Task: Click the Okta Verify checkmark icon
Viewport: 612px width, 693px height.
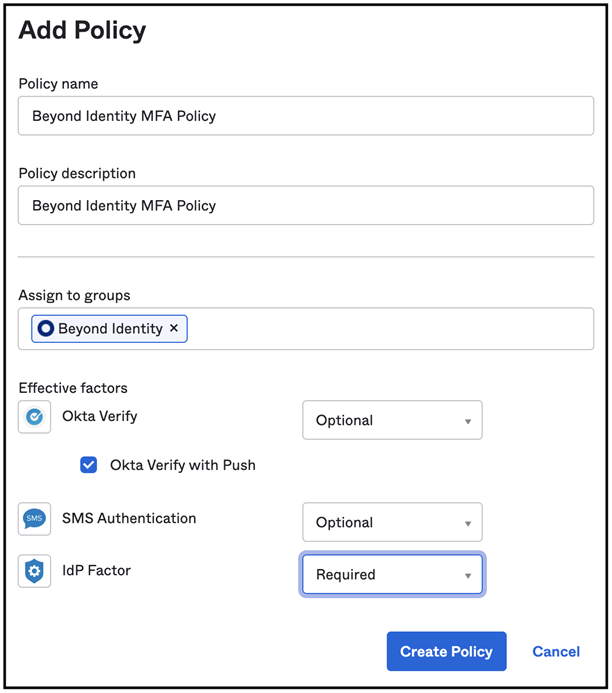Action: 35,417
